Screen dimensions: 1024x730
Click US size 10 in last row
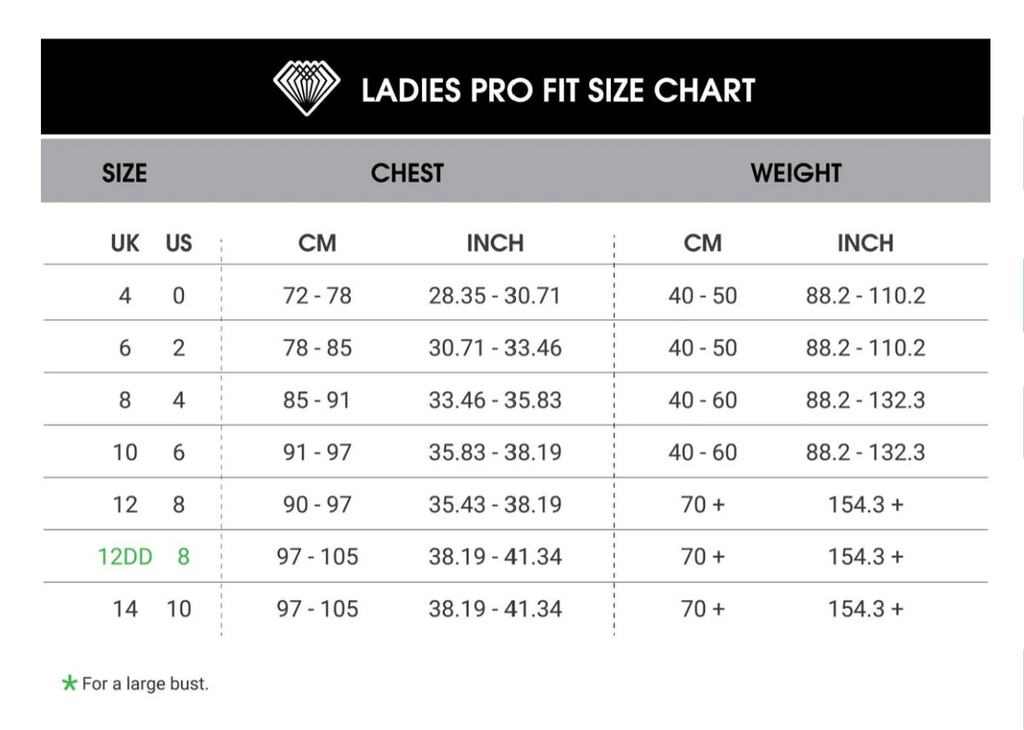(178, 609)
